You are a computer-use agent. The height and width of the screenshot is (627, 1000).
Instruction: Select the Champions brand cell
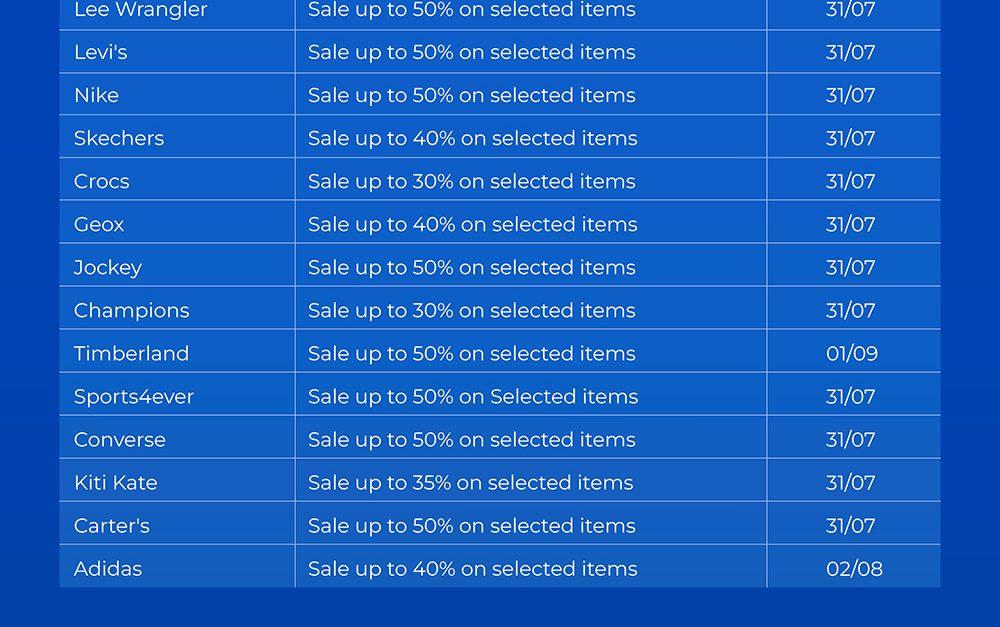click(x=132, y=310)
